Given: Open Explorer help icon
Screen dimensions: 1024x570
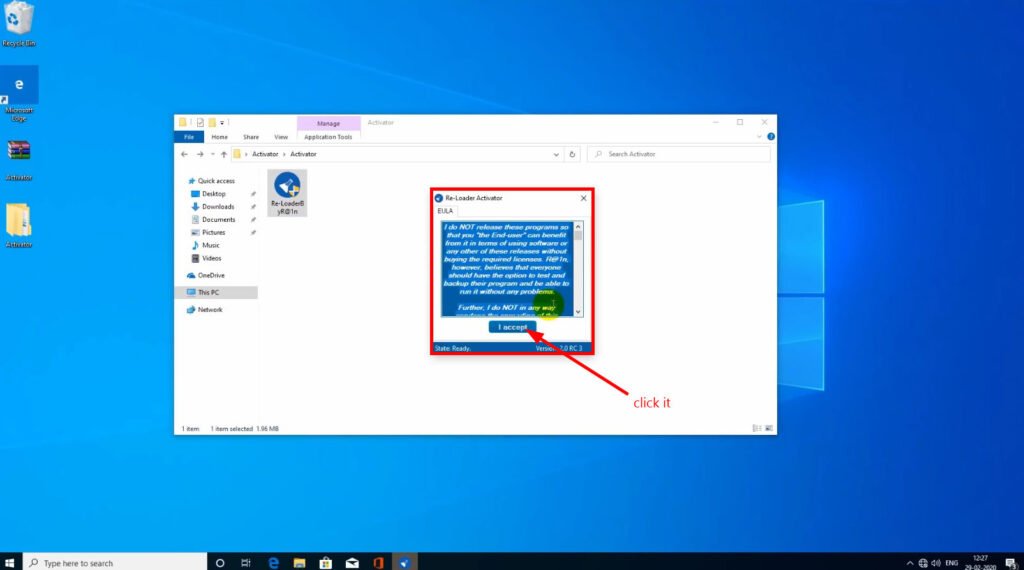Looking at the screenshot, I should click(771, 137).
